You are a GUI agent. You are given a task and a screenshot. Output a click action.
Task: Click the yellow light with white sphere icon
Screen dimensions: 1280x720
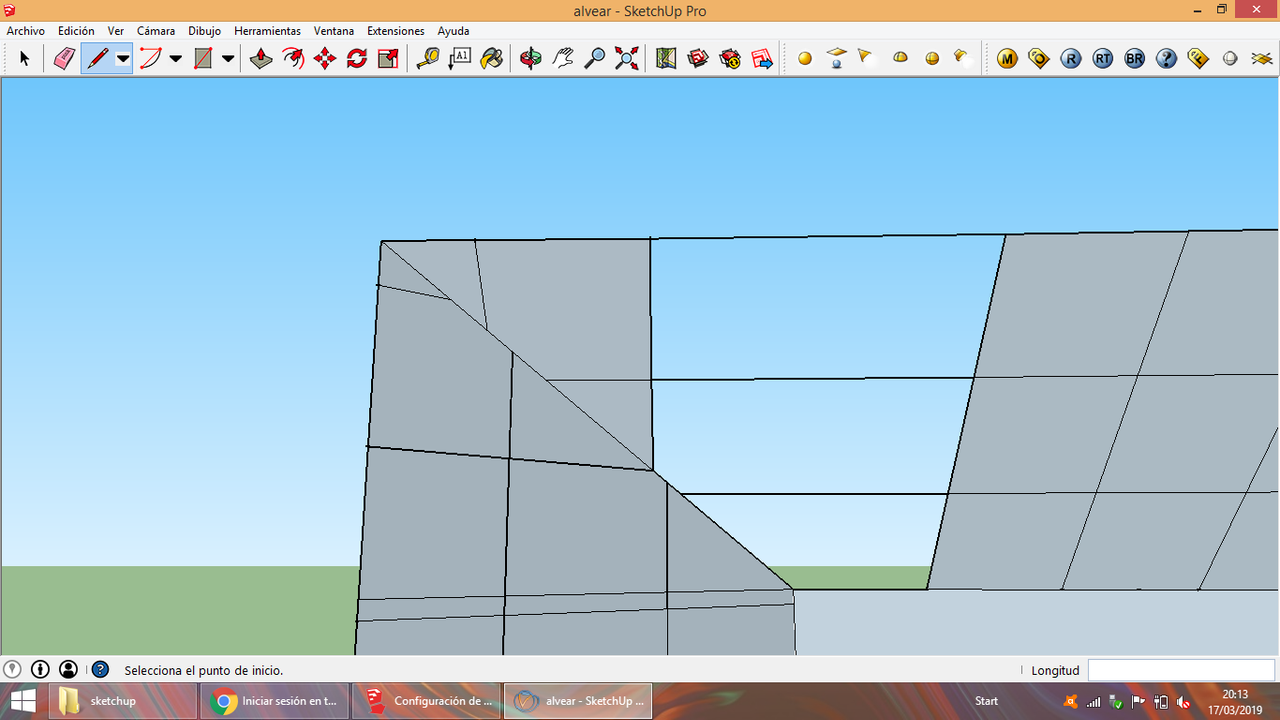[x=961, y=58]
